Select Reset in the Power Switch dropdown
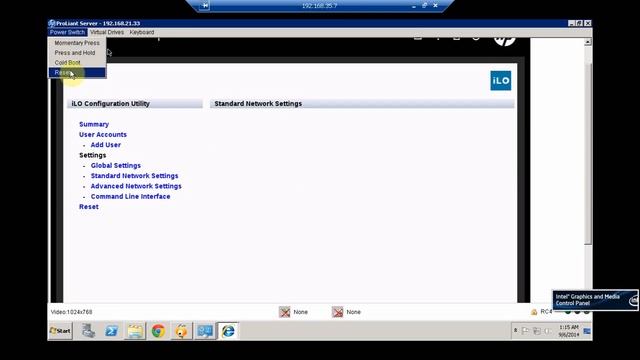Viewport: 640px width, 360px height. (77, 73)
